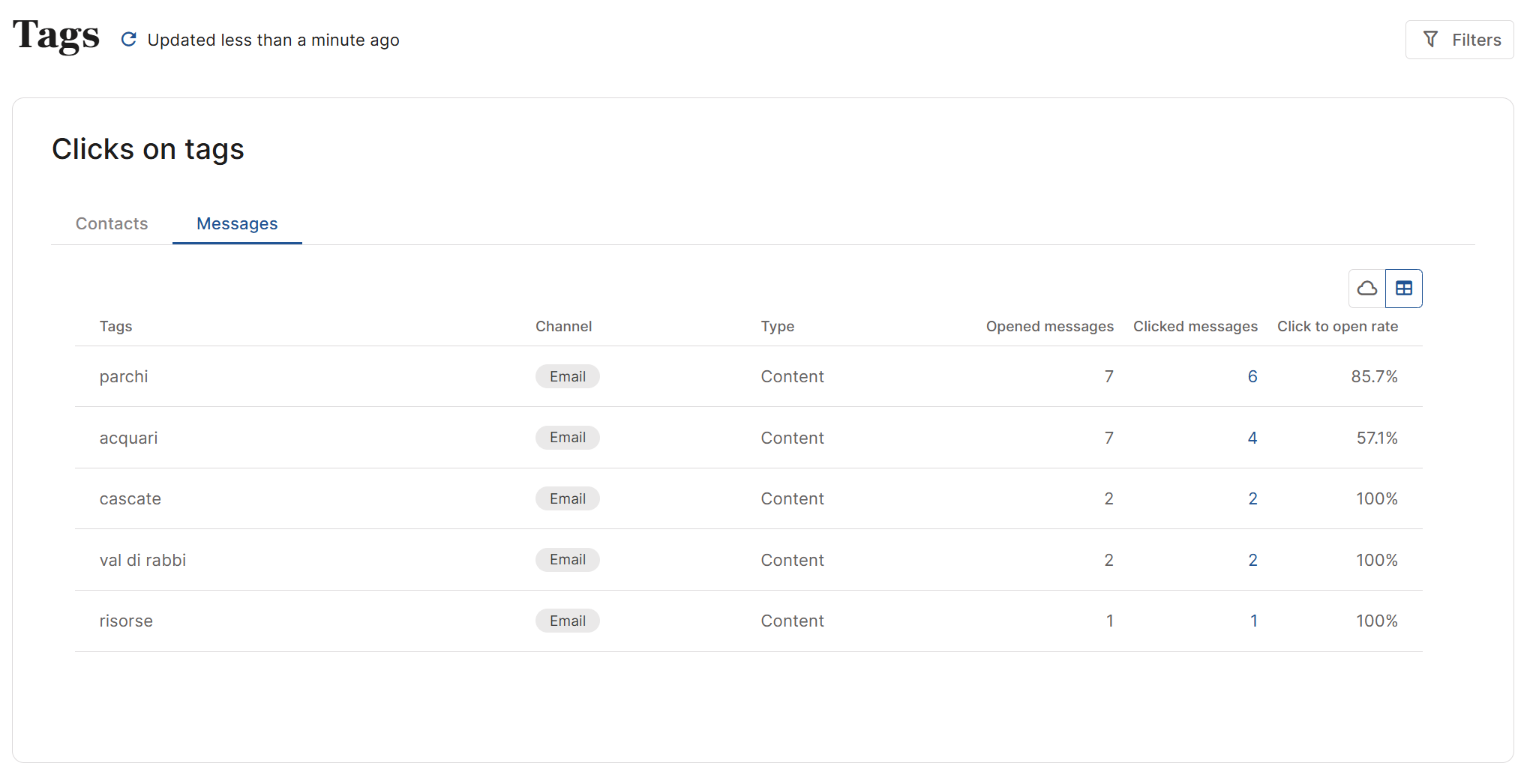Click the cascate clicked messages link

click(x=1252, y=498)
